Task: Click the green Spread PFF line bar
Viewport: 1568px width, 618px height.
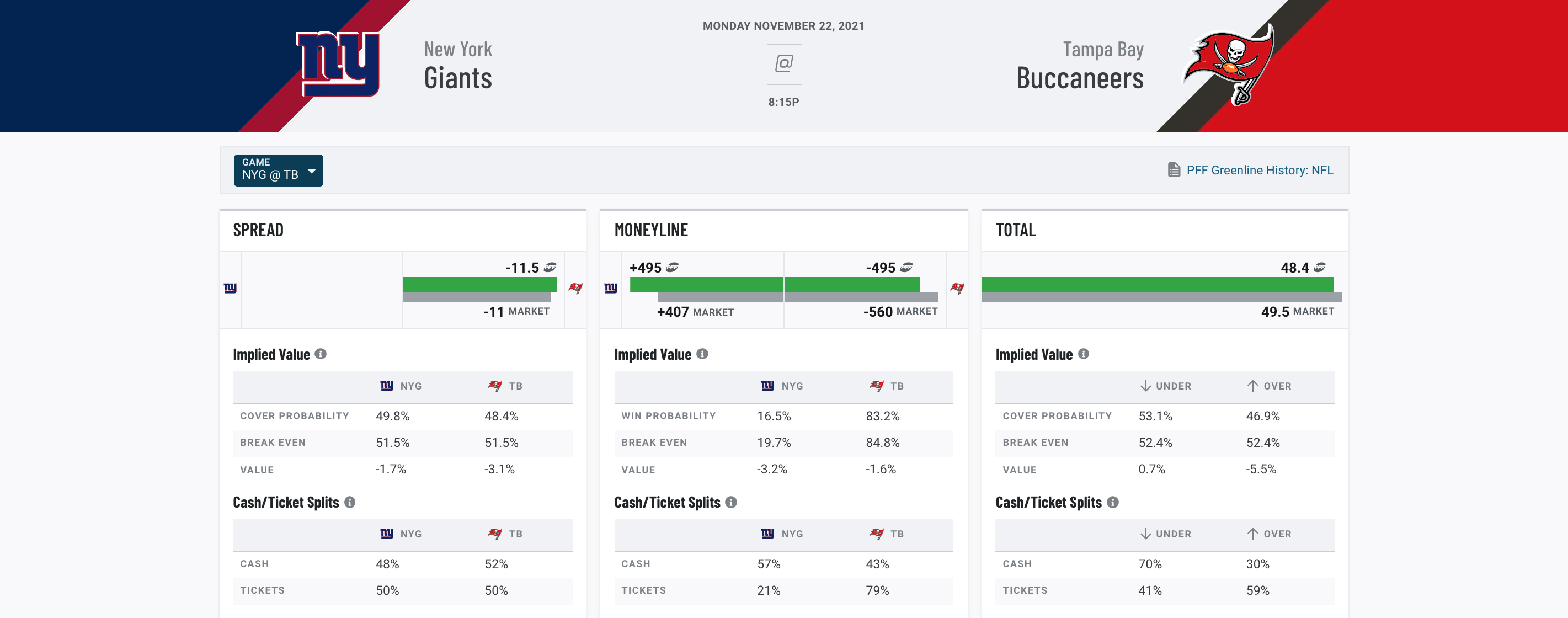Action: click(479, 284)
